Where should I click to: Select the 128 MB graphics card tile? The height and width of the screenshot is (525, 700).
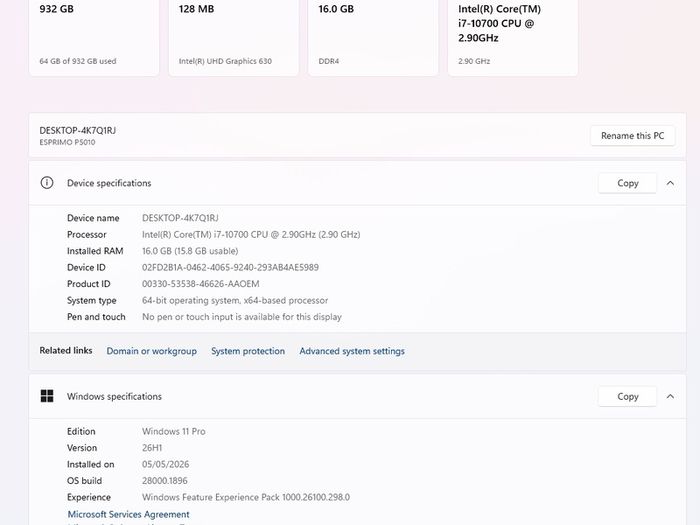[x=233, y=37]
